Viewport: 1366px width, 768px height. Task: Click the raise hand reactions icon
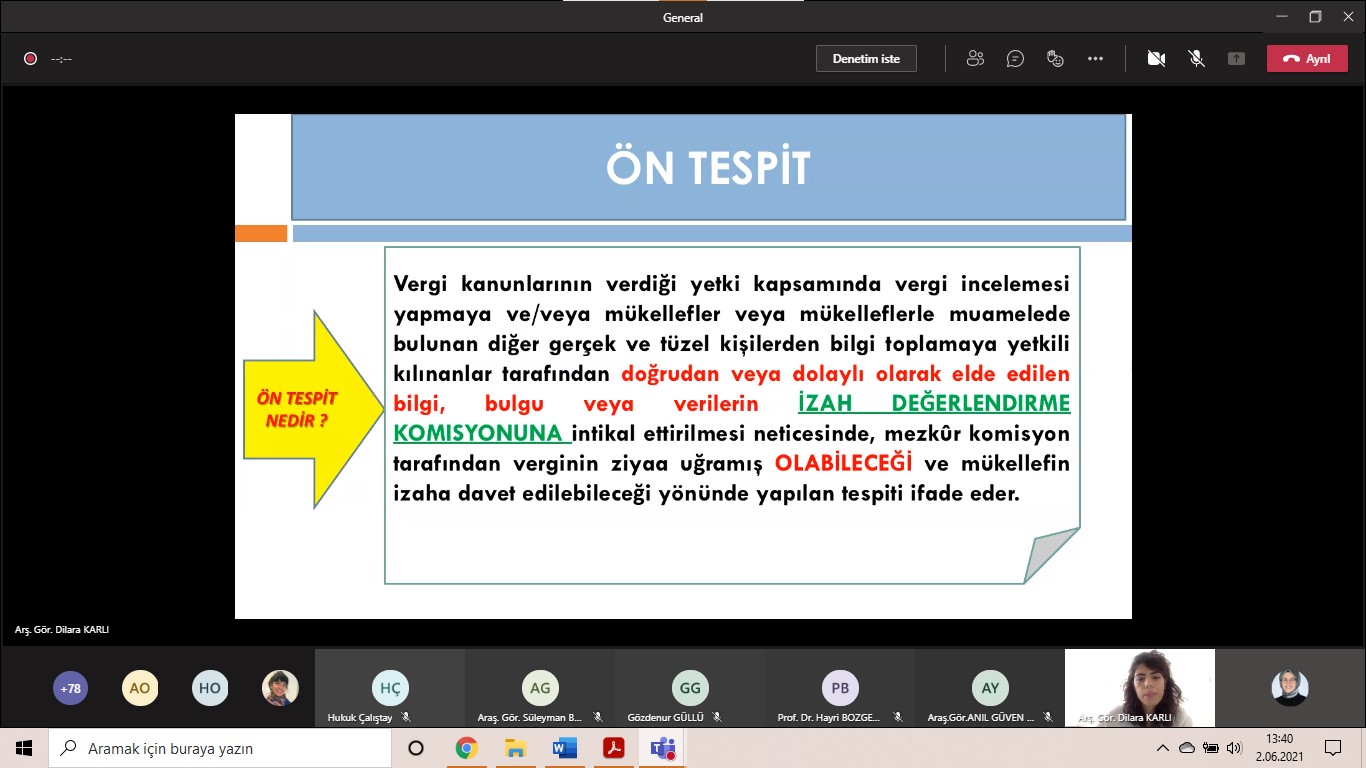1055,59
